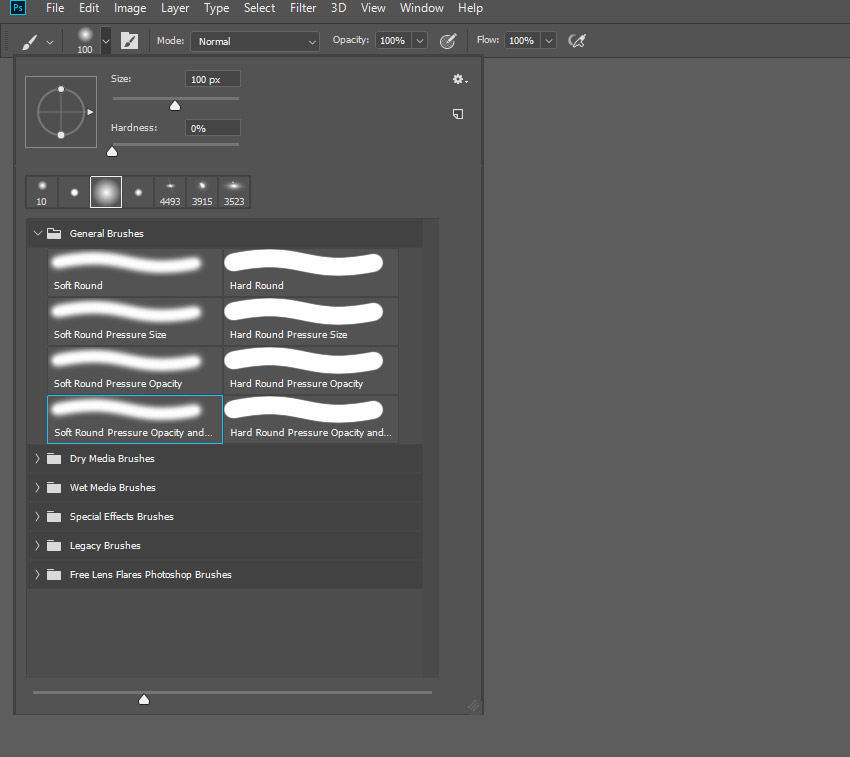This screenshot has height=757, width=850.
Task: Select the Brush tool preset icon
Action: 30,41
